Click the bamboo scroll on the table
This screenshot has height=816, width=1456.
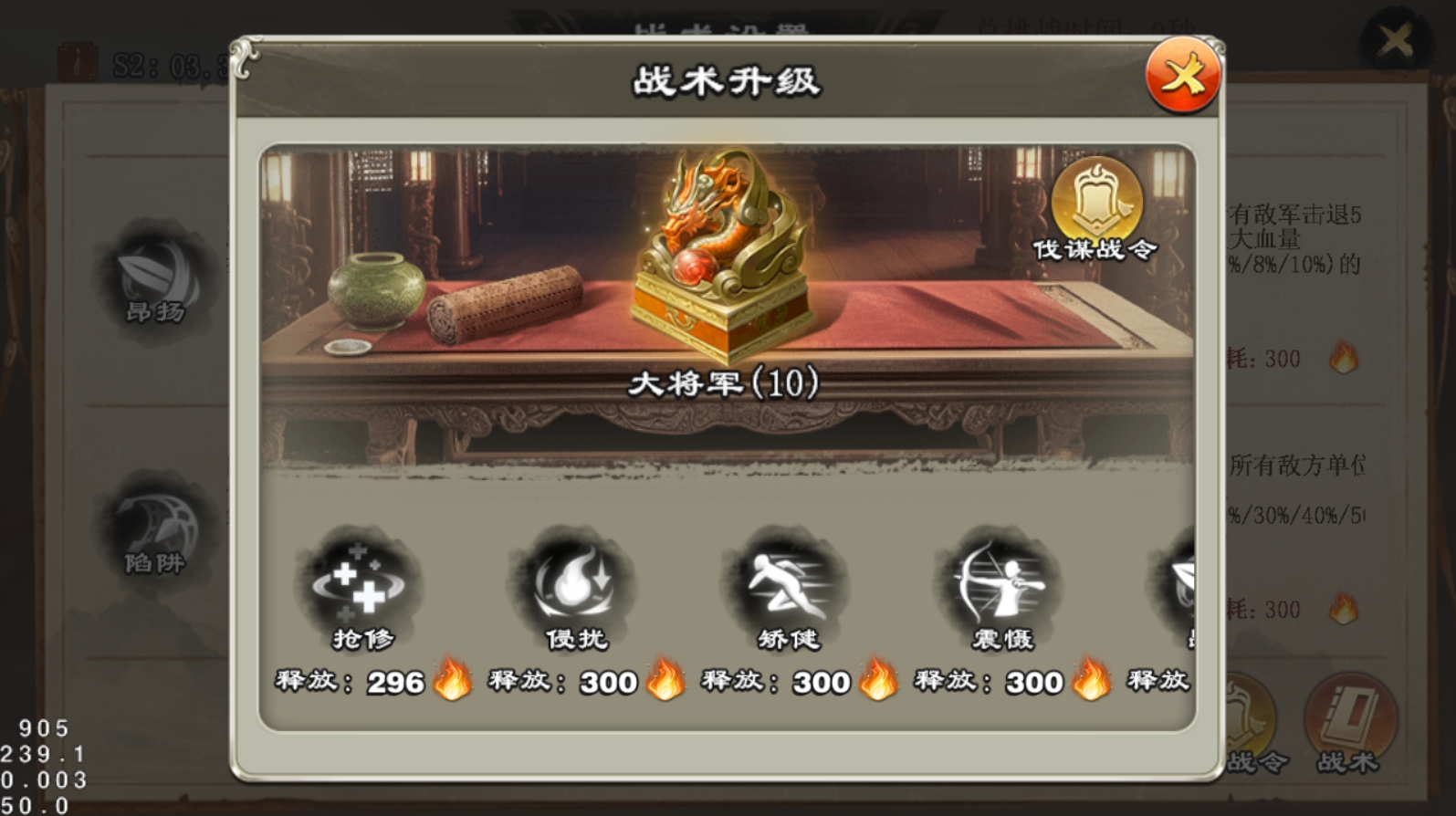click(504, 305)
